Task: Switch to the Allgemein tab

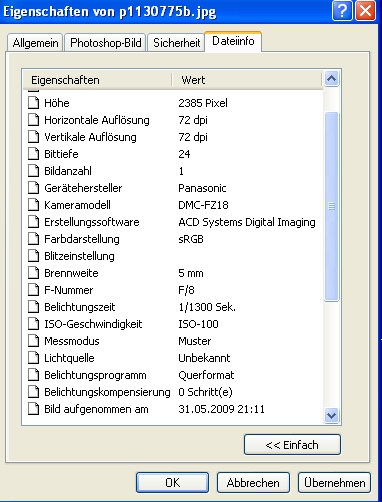Action: (35, 43)
